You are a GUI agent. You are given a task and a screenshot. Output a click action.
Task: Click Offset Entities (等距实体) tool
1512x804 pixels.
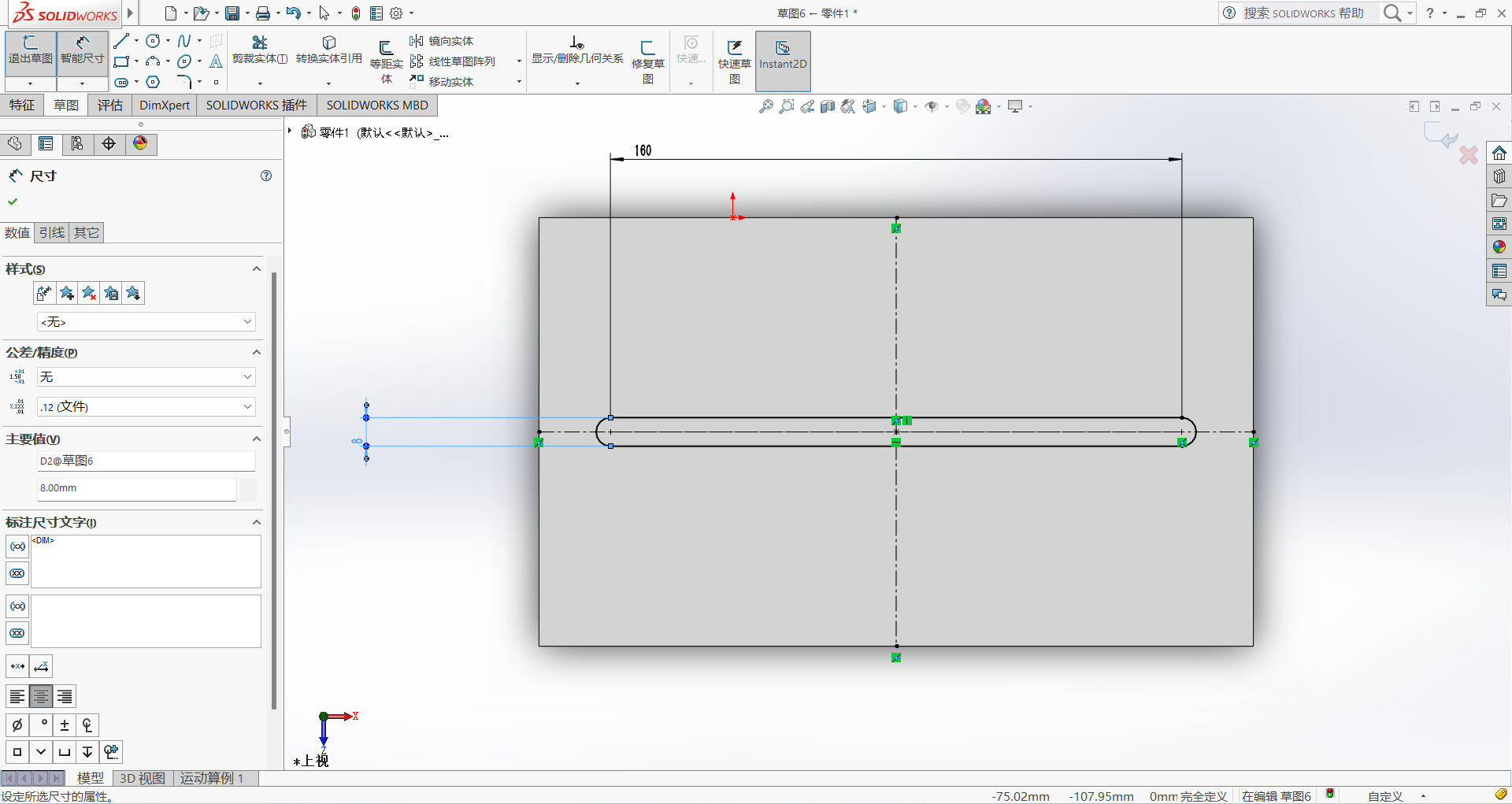386,61
